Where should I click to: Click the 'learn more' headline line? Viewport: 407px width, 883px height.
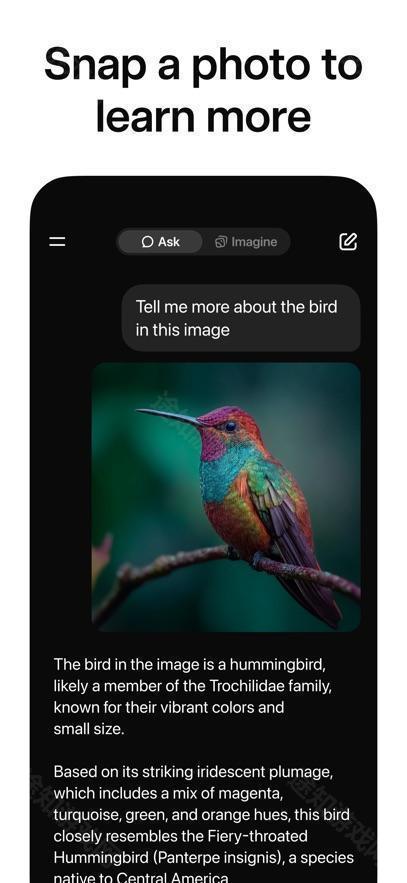[203, 115]
